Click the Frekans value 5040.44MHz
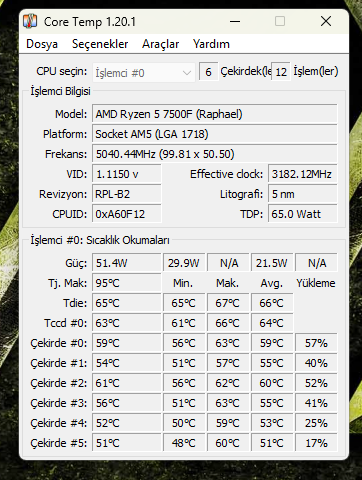Screen dimensions: 362x480 [x=215, y=154]
